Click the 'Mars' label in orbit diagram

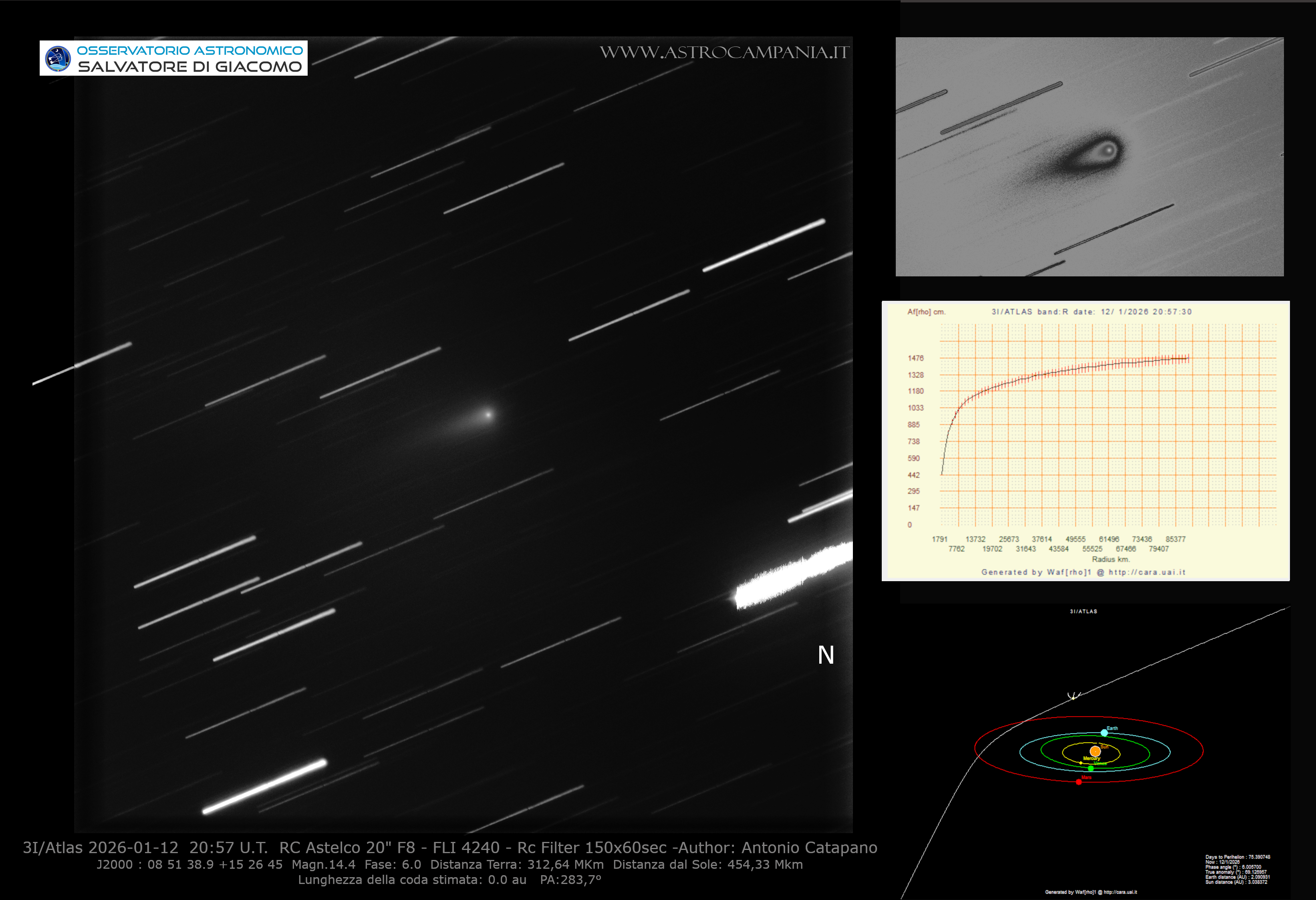coord(1087,777)
